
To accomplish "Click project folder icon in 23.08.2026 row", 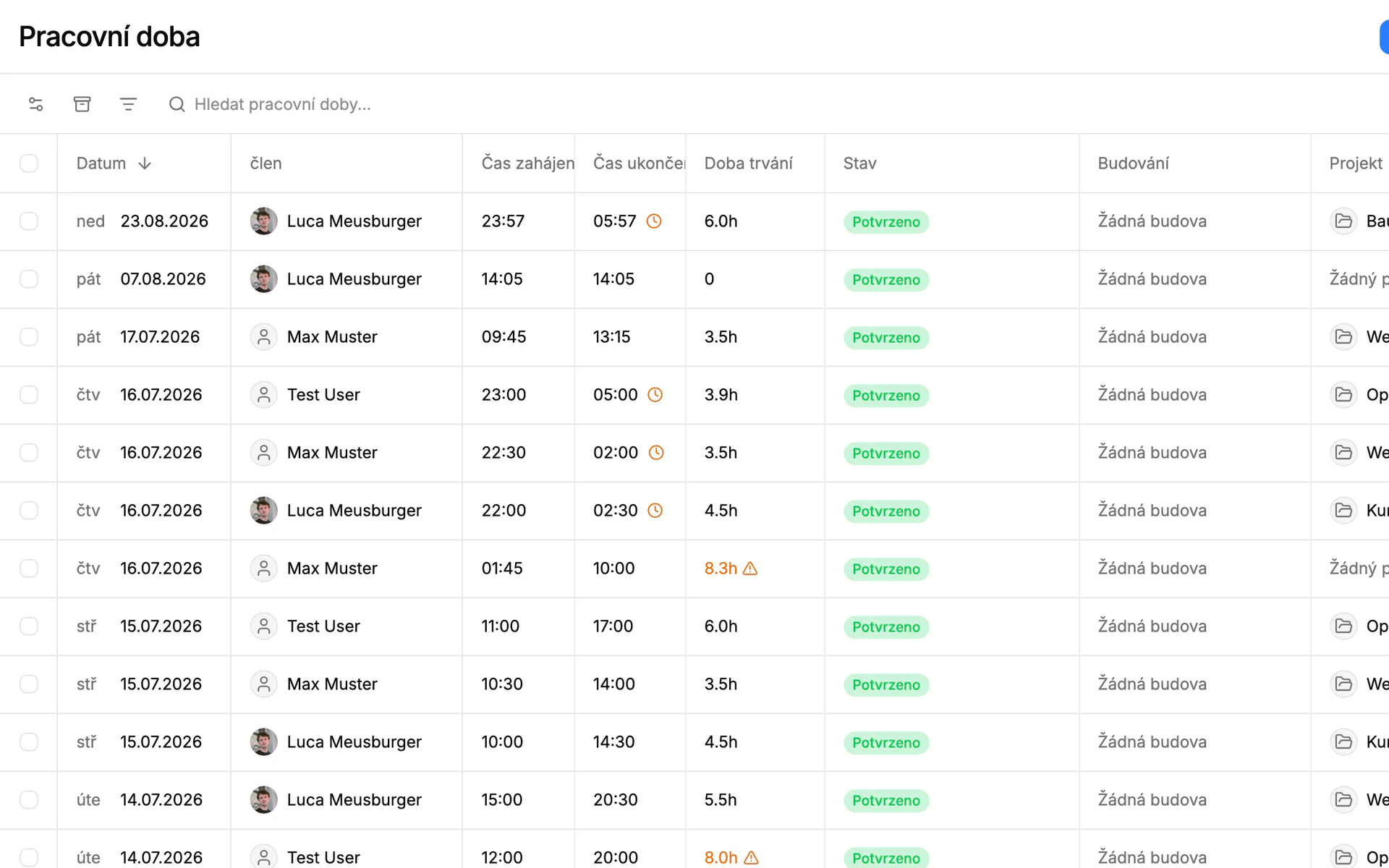I will 1343,221.
